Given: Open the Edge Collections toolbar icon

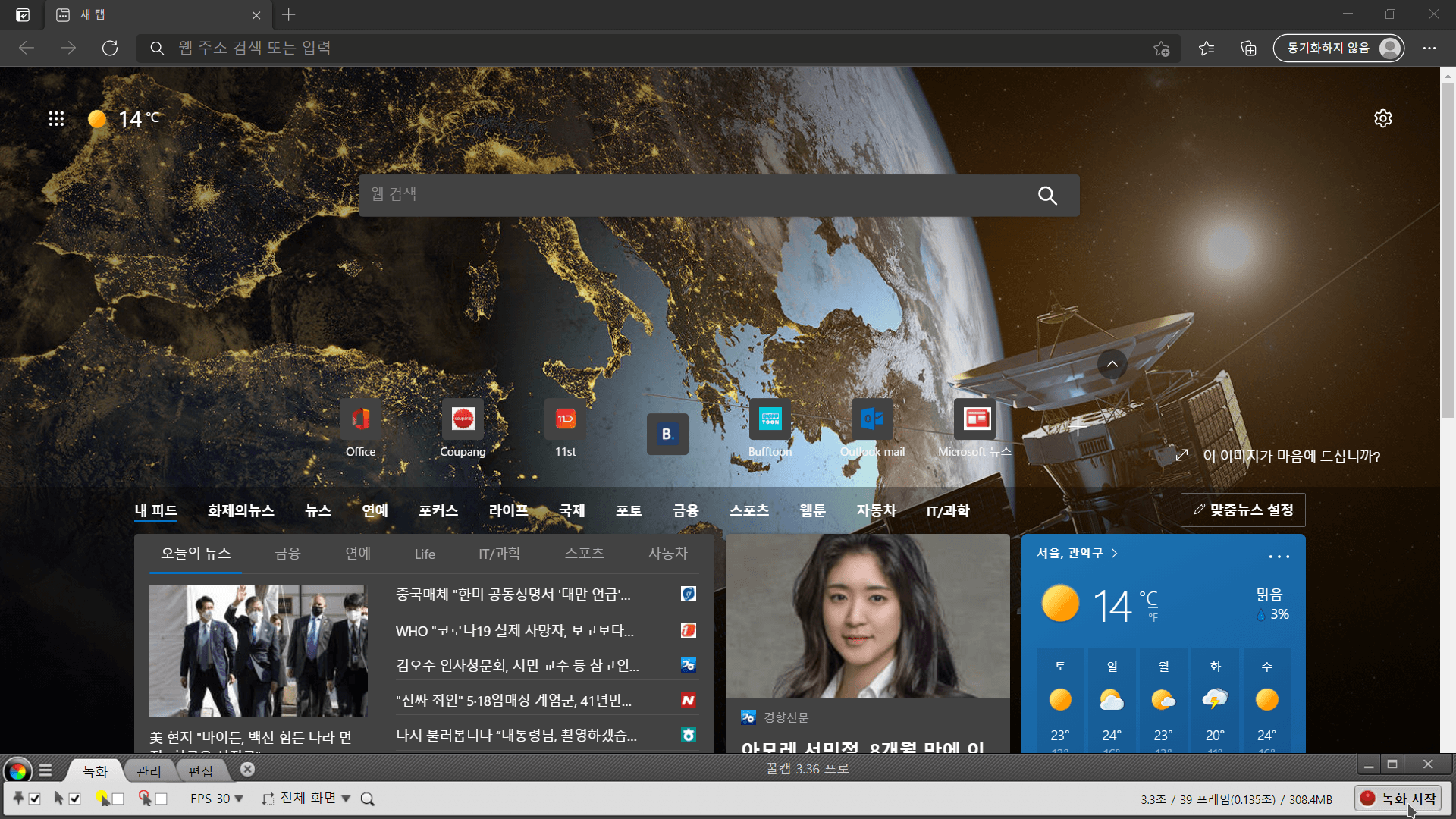Looking at the screenshot, I should [x=1248, y=49].
